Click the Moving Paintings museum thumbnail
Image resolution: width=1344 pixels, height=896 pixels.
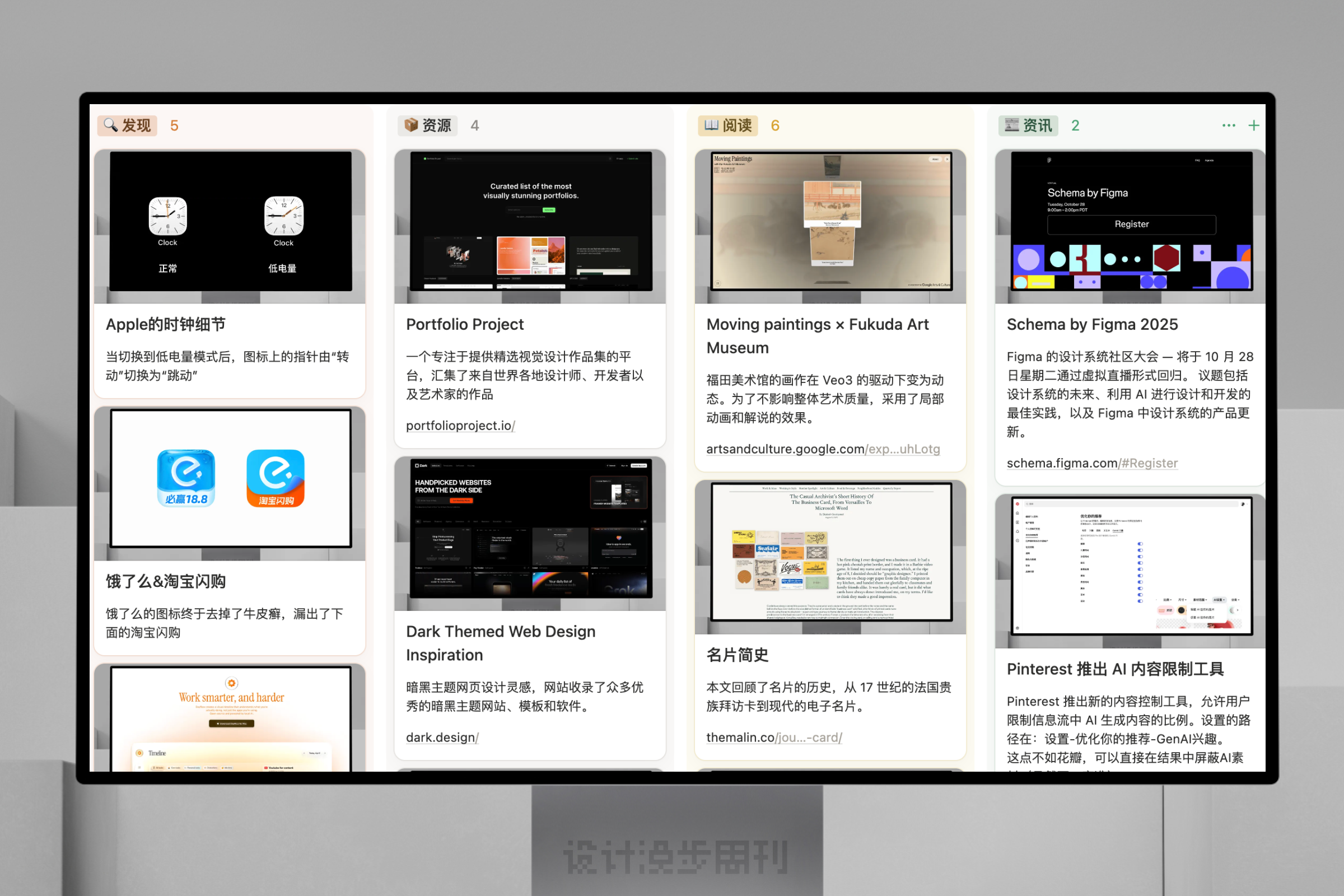831,222
